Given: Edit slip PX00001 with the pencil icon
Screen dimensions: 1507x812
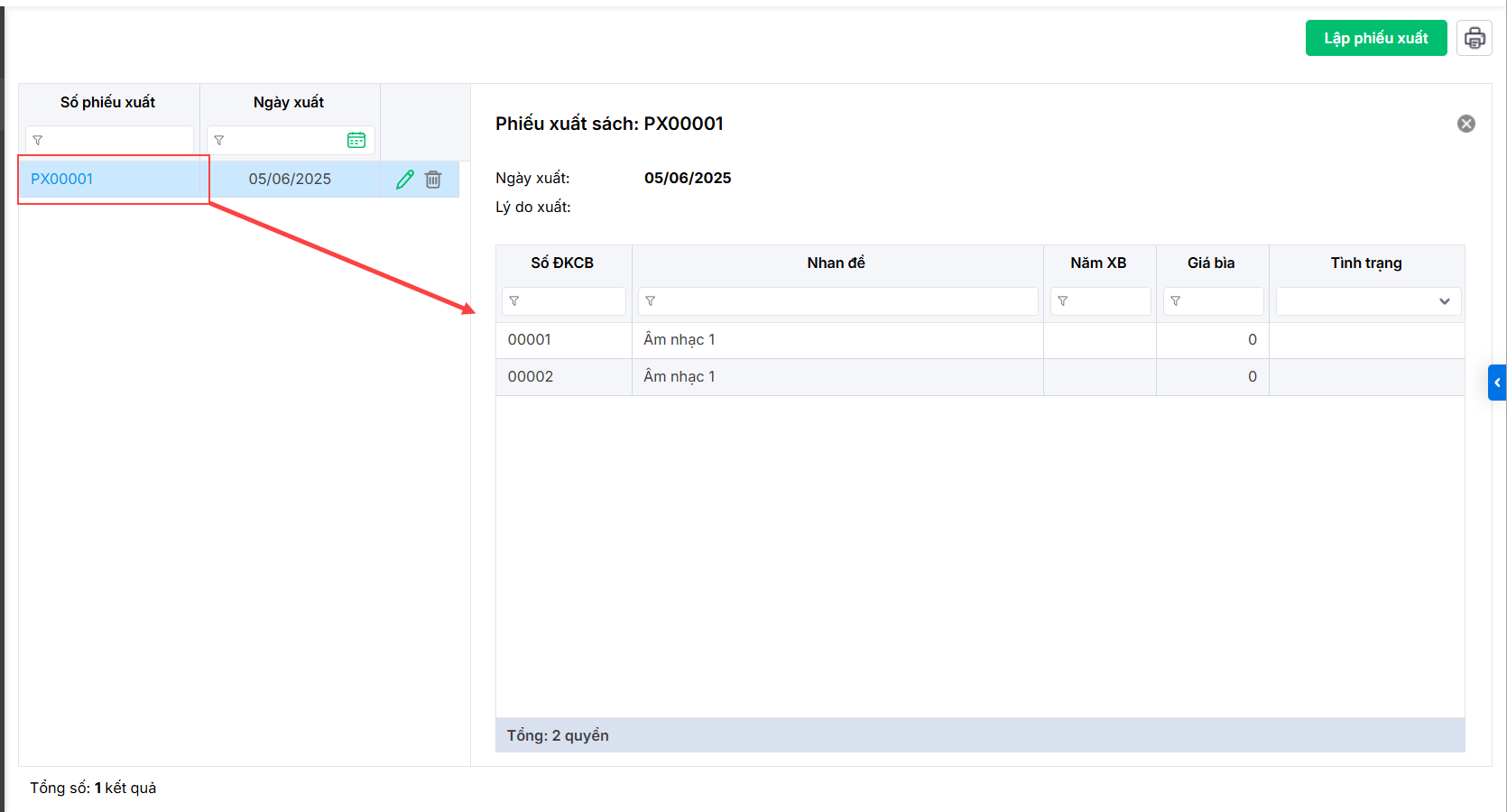Looking at the screenshot, I should click(x=405, y=180).
